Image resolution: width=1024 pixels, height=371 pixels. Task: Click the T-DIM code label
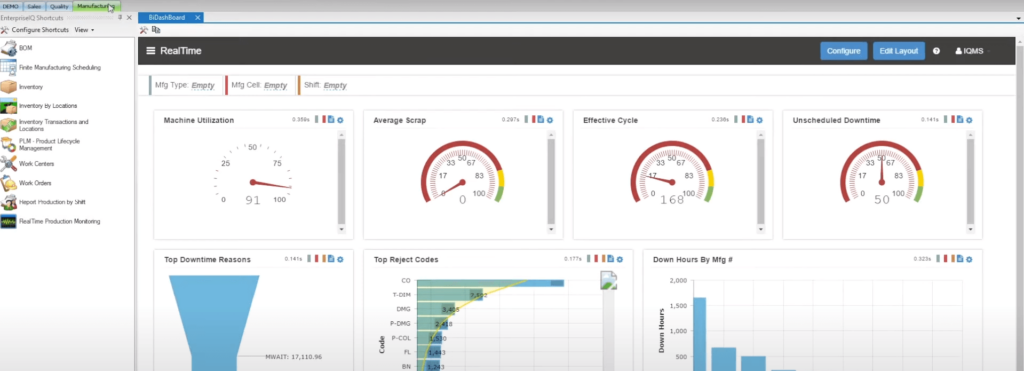[401, 295]
